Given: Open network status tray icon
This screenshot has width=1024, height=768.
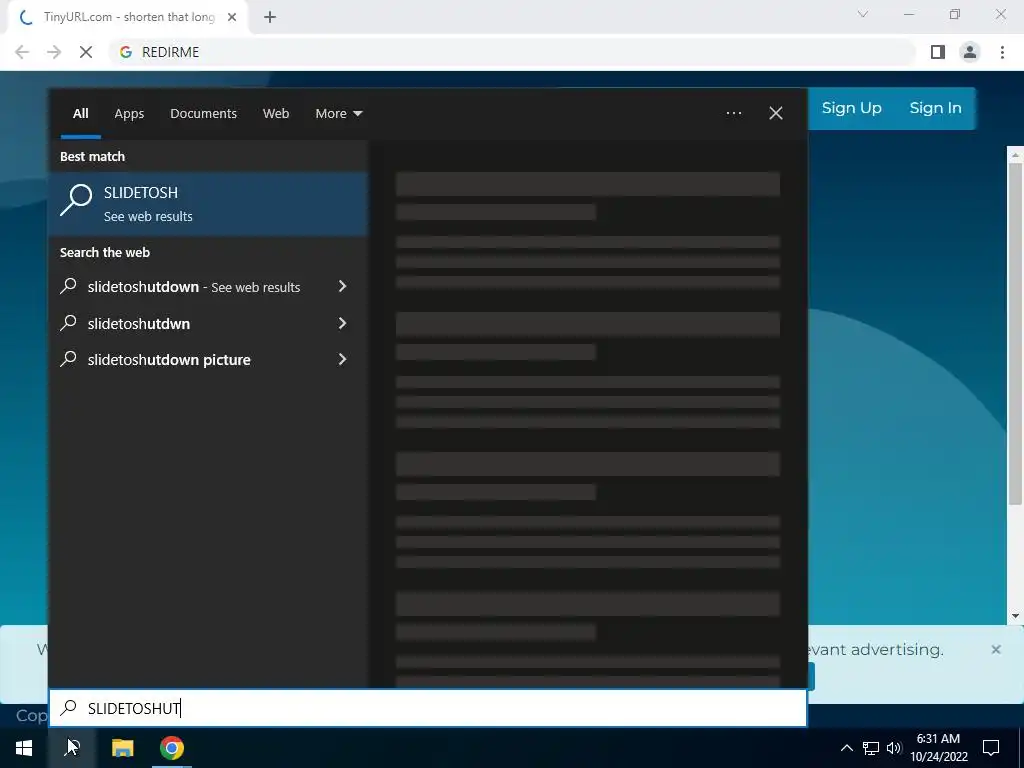Looking at the screenshot, I should coord(871,748).
